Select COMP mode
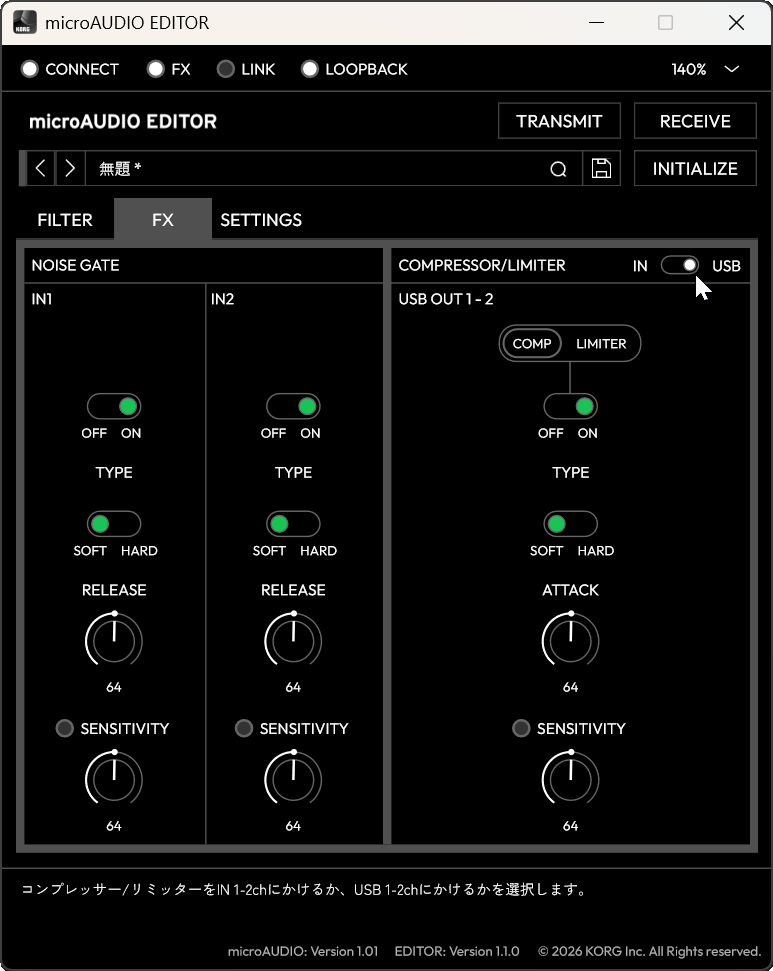Image resolution: width=773 pixels, height=971 pixels. click(x=532, y=344)
